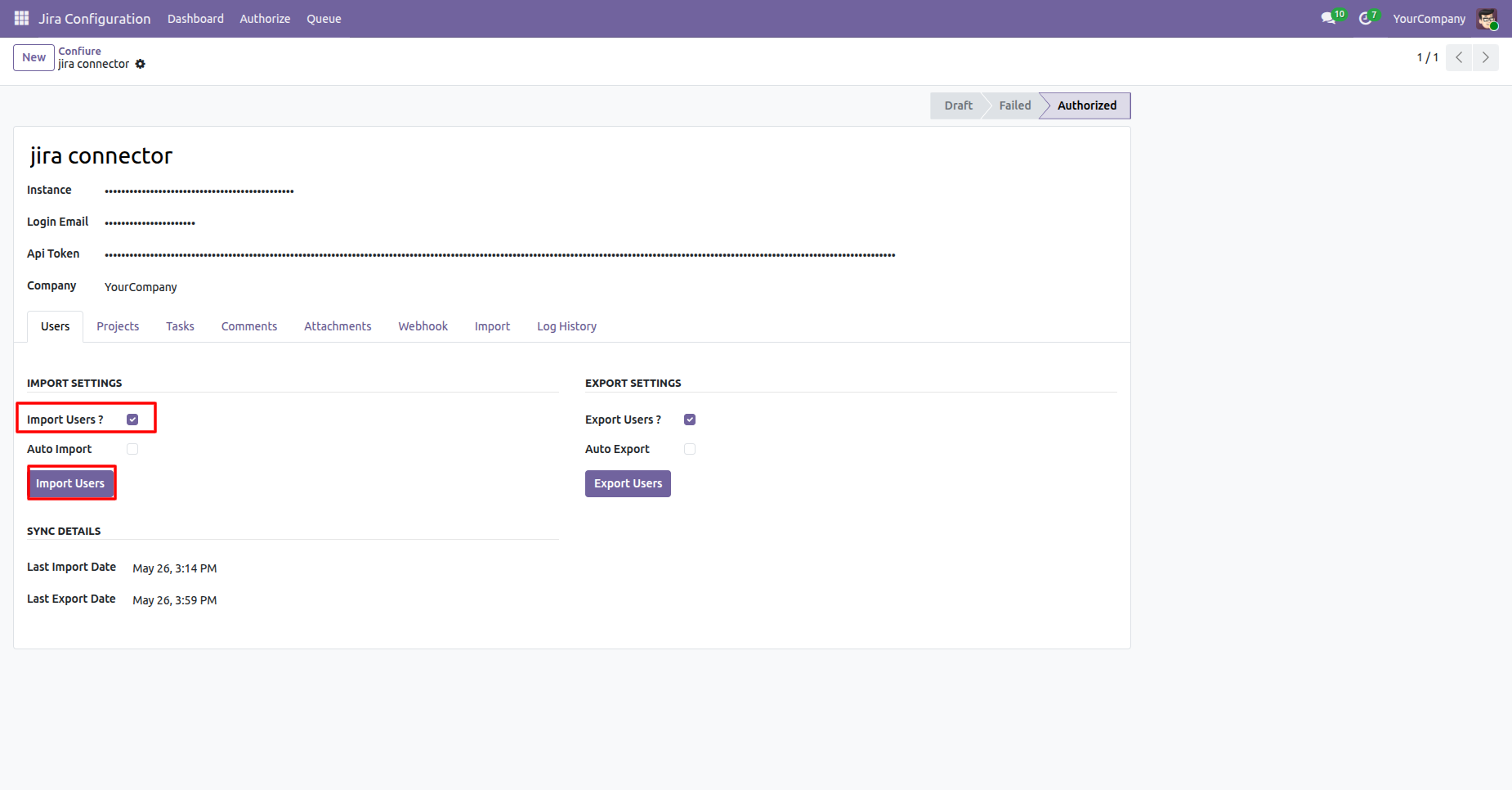Edit the Last Import Date value
The width and height of the screenshot is (1512, 790).
[x=175, y=568]
